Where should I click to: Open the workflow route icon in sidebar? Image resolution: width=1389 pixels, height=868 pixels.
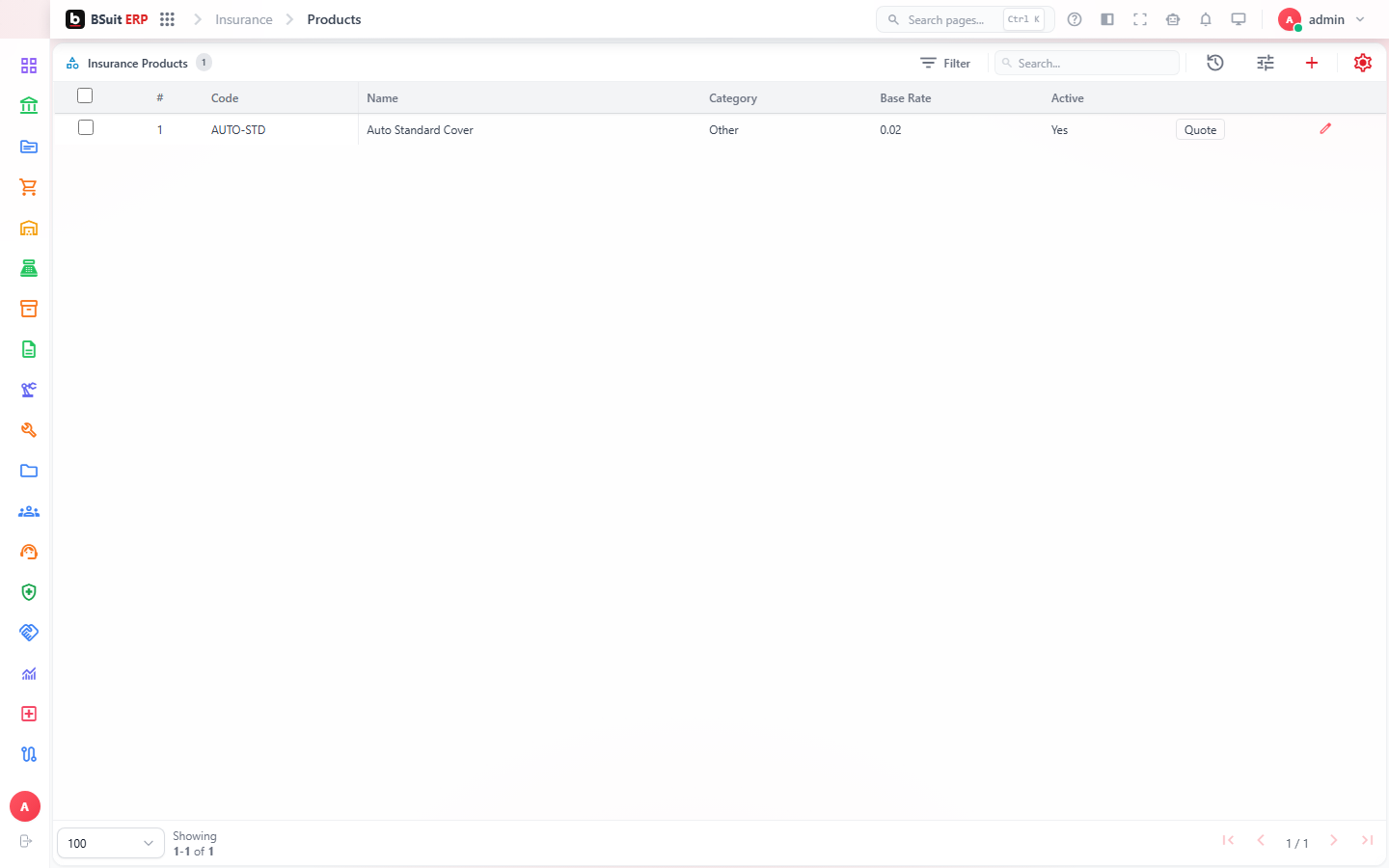[x=29, y=754]
